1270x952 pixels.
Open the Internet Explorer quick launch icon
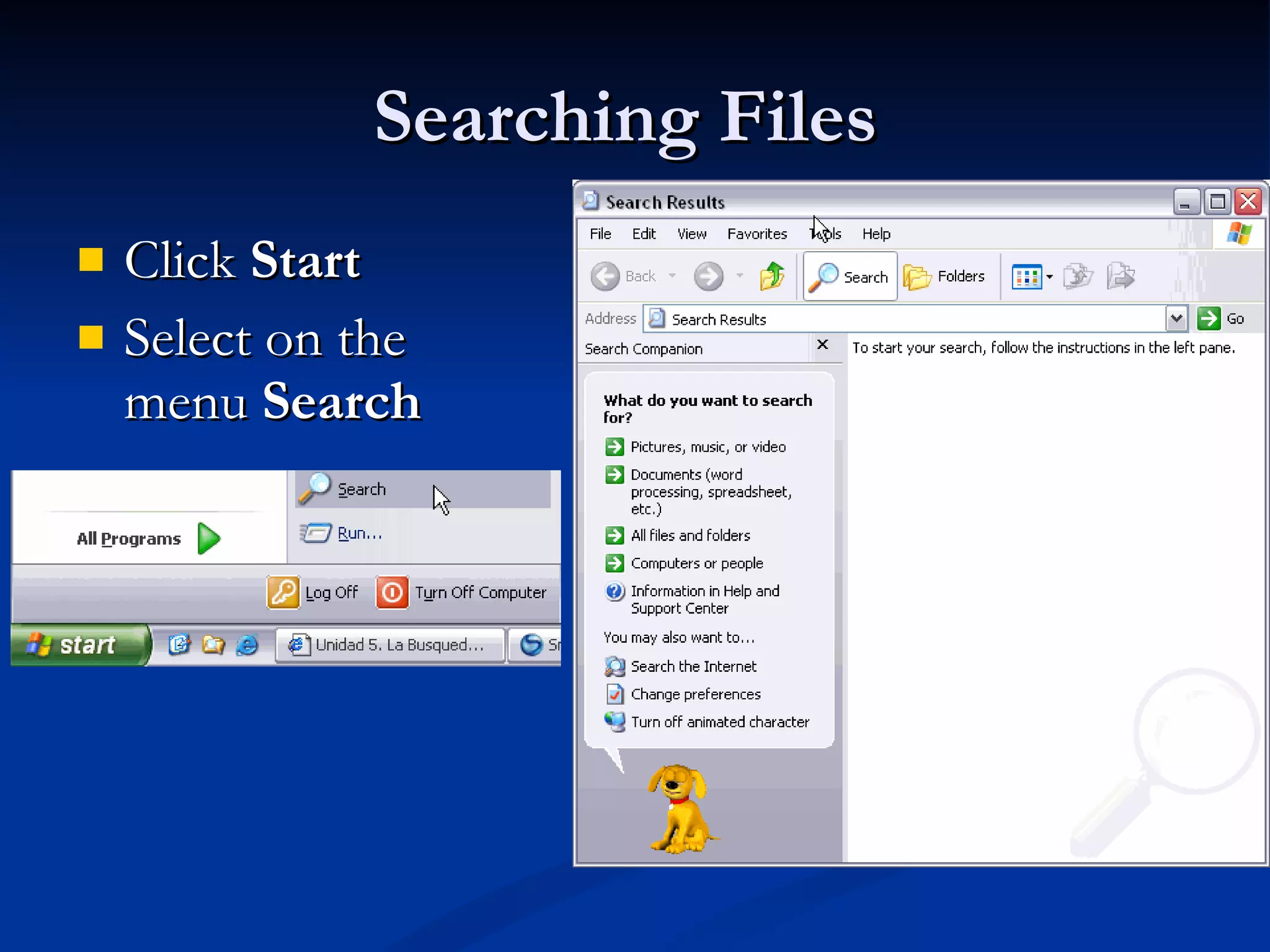247,645
